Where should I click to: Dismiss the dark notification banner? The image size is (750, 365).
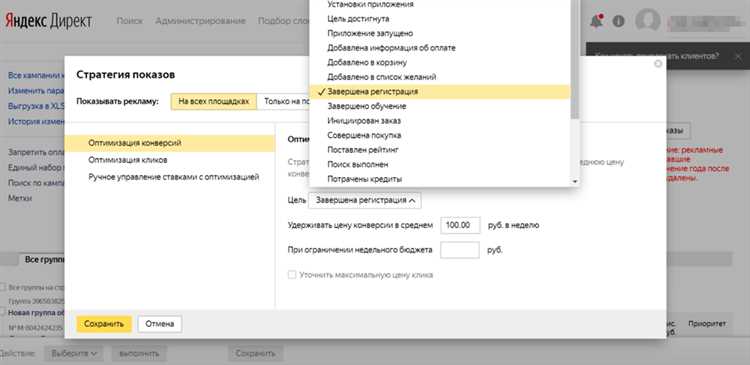(x=738, y=56)
